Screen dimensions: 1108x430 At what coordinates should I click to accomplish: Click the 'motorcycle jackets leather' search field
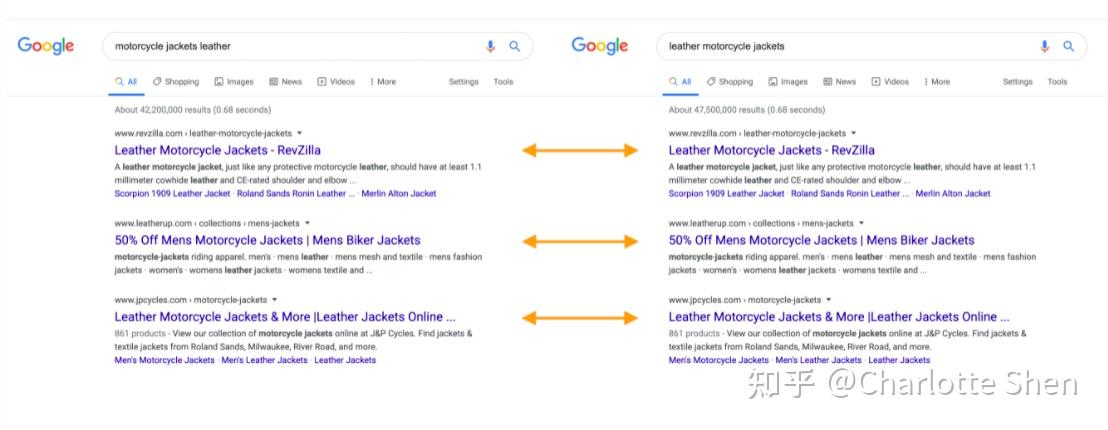[x=290, y=46]
